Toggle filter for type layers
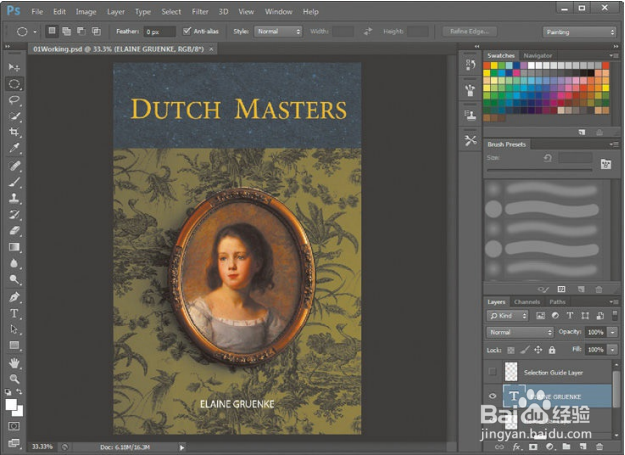The height and width of the screenshot is (455, 625). point(570,316)
